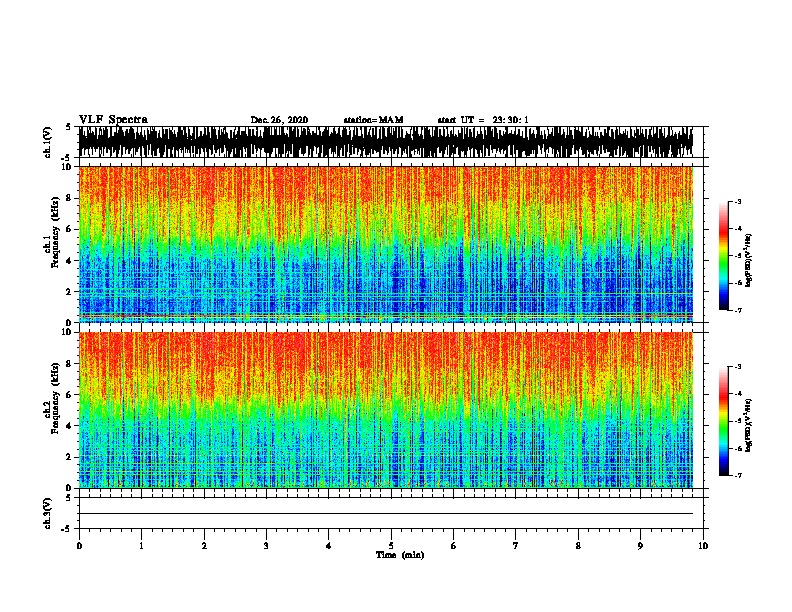The image size is (792, 612).
Task: Click the ch.2 "Frequency (kHz)" axis label
Action: point(55,398)
